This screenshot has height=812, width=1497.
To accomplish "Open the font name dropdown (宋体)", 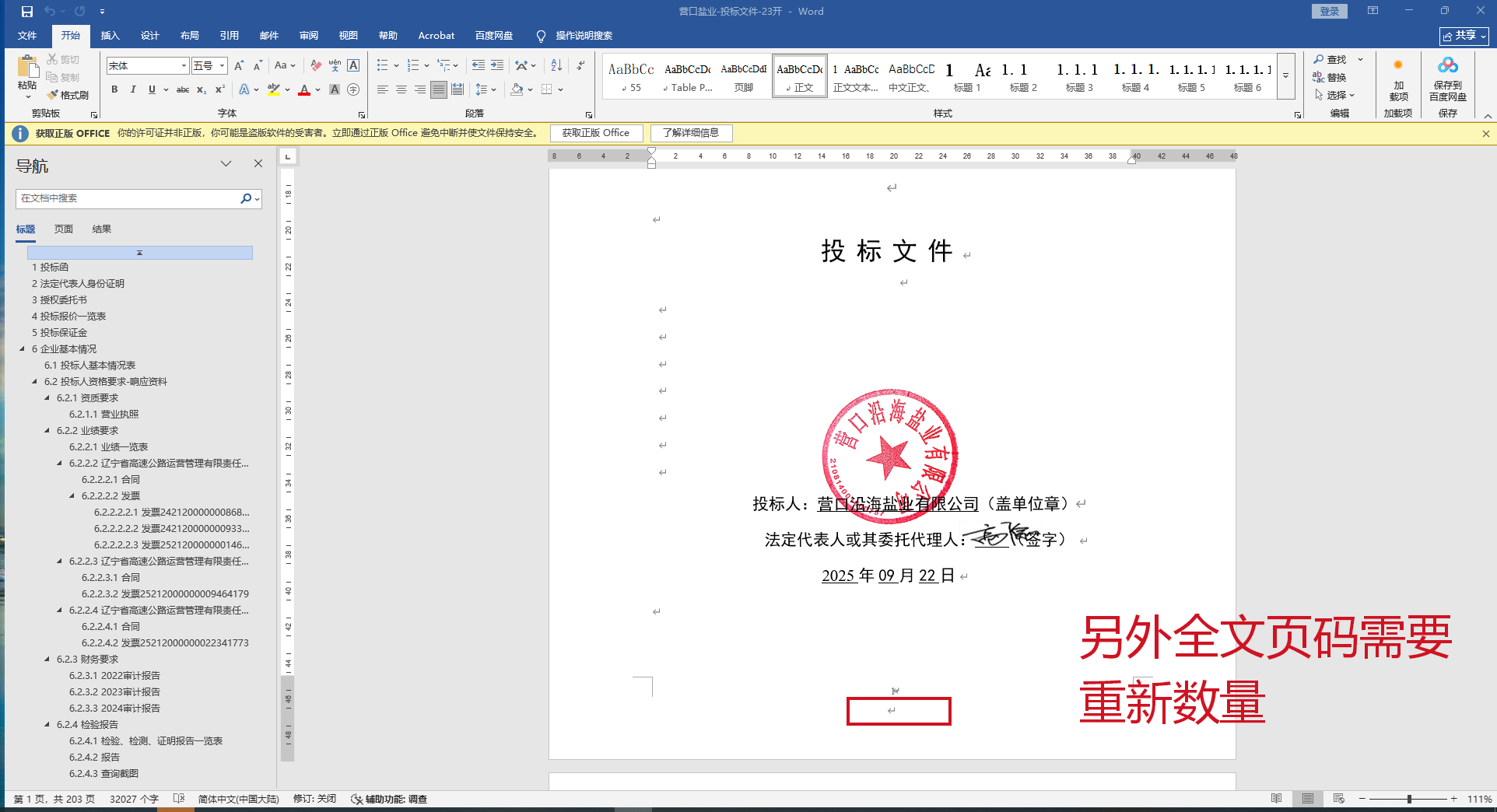I will (x=184, y=65).
